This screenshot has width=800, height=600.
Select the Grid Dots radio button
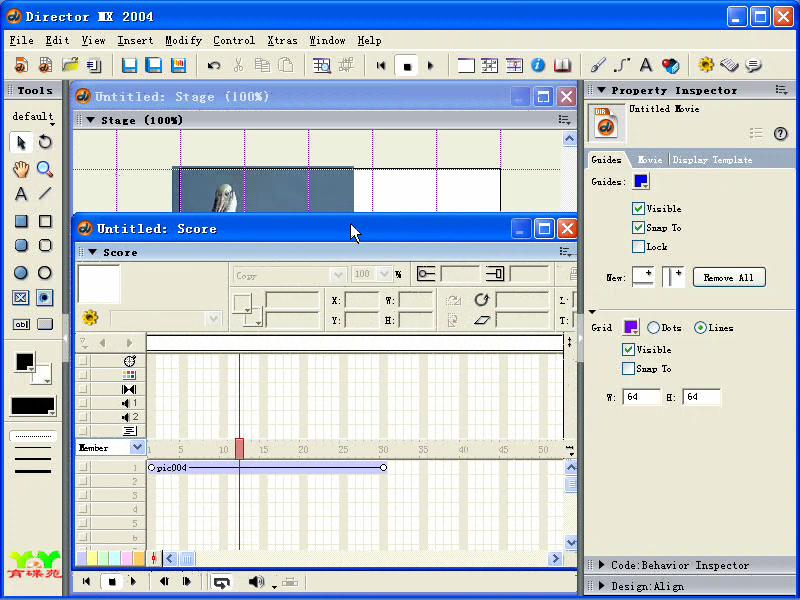(653, 328)
